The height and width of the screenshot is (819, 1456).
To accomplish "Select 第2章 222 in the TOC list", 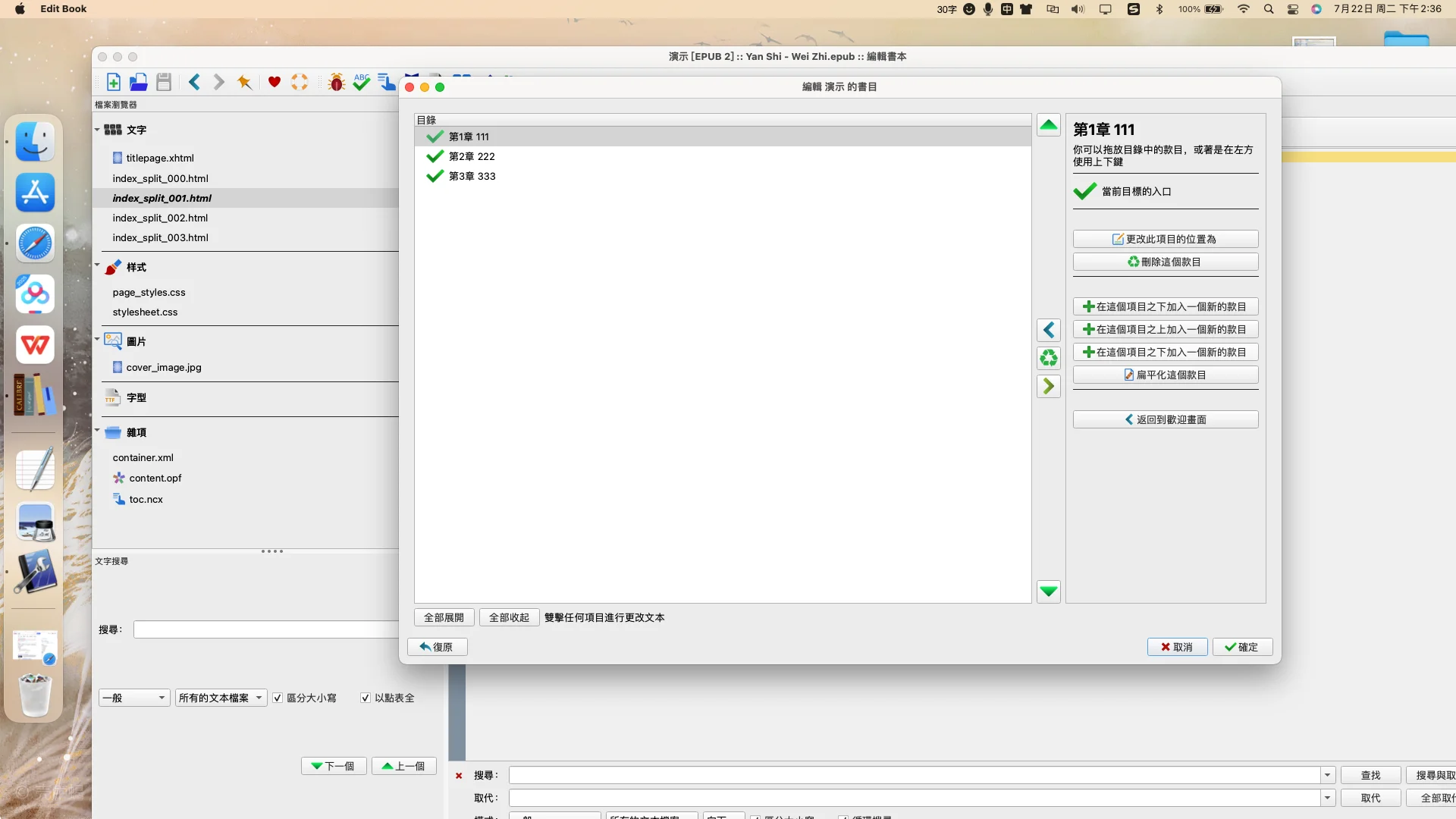I will click(723, 156).
